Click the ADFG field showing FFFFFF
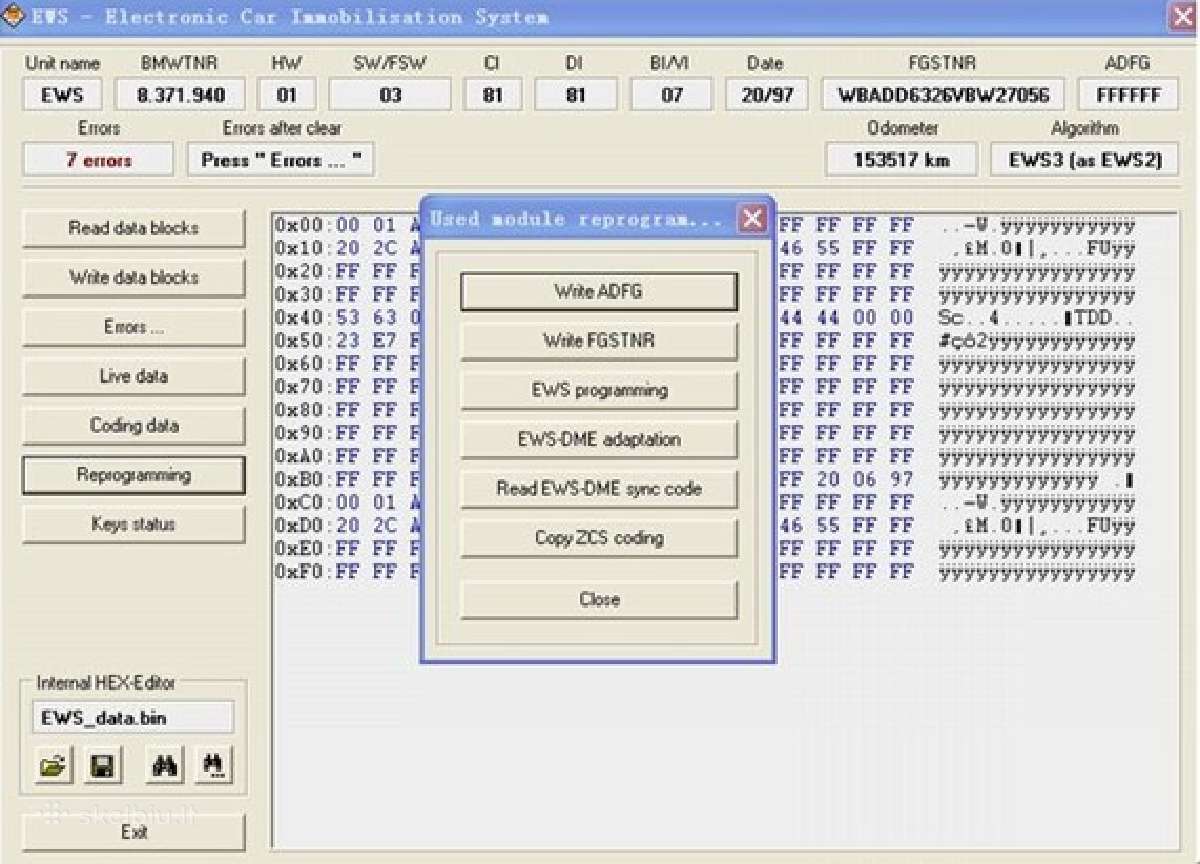1200x864 pixels. [x=1128, y=95]
